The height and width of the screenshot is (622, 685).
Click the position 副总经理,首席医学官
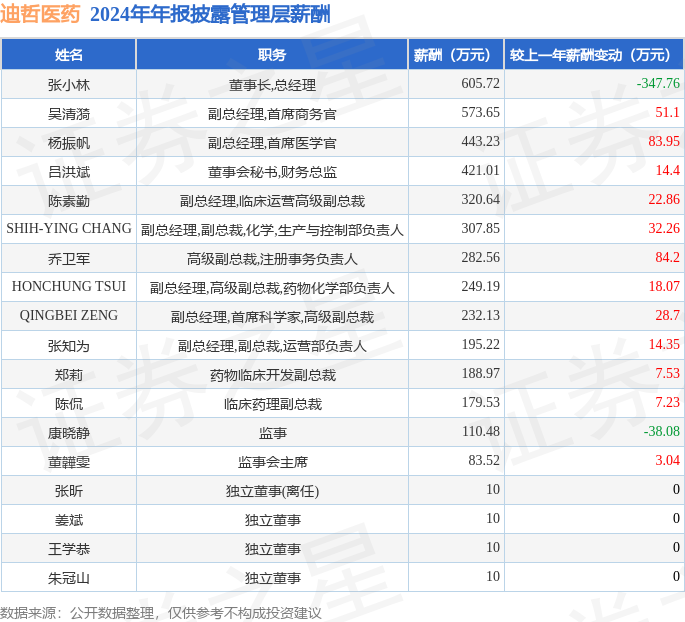pyautogui.click(x=272, y=143)
